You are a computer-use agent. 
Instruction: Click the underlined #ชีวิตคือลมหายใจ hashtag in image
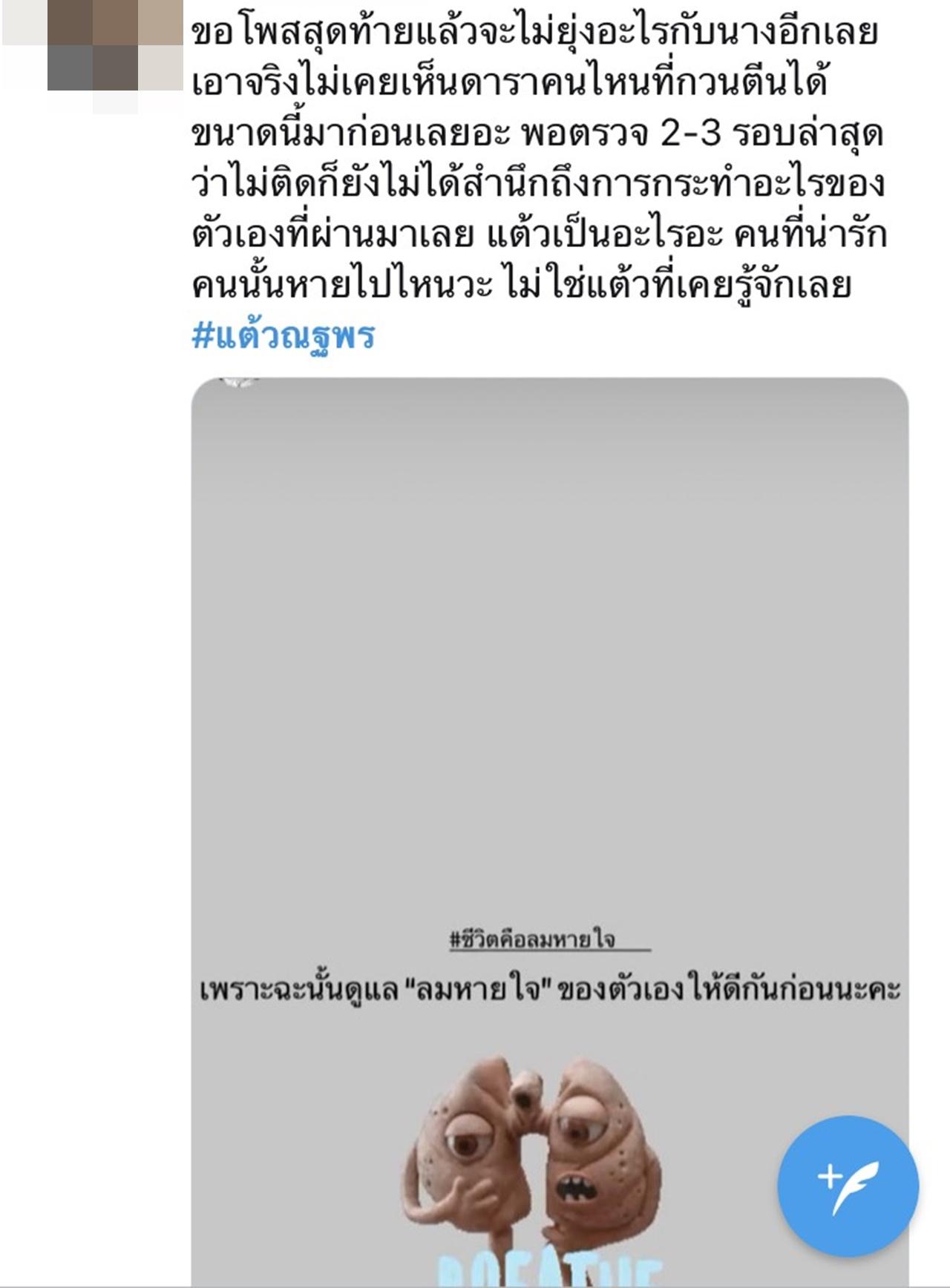coord(533,939)
